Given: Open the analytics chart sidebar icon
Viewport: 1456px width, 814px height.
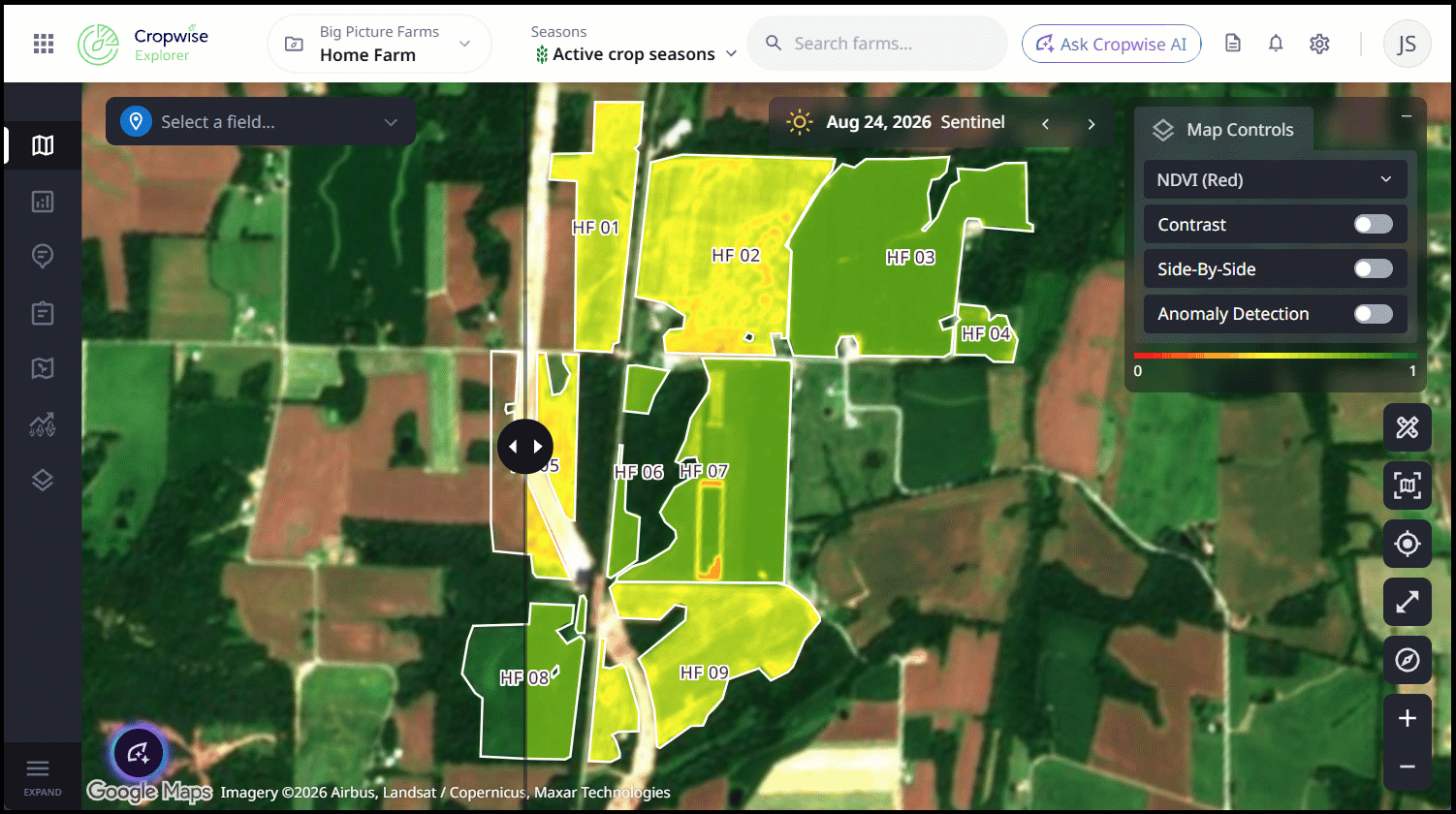Looking at the screenshot, I should coord(43,202).
